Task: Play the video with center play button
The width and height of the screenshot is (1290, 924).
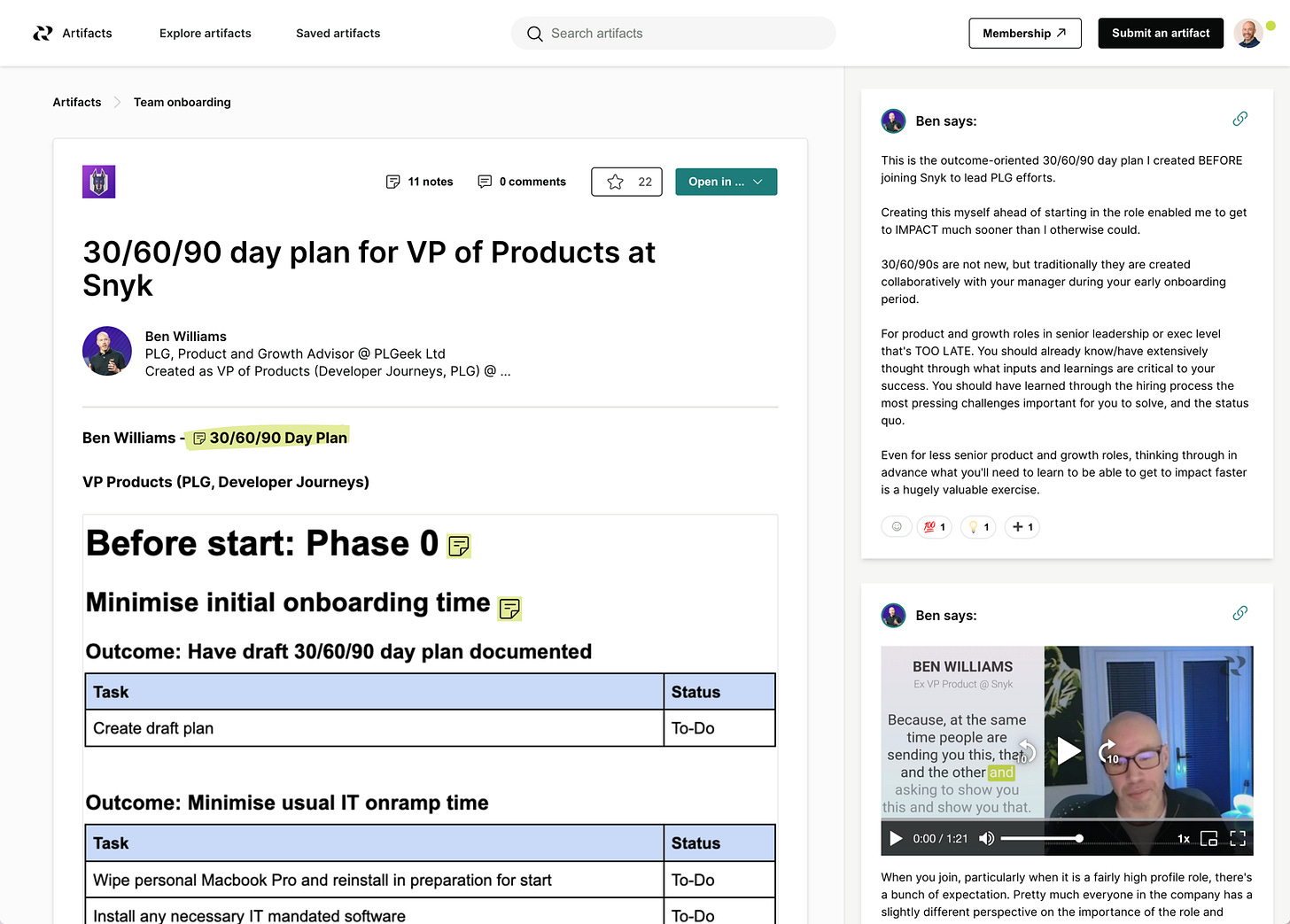Action: coord(1069,751)
